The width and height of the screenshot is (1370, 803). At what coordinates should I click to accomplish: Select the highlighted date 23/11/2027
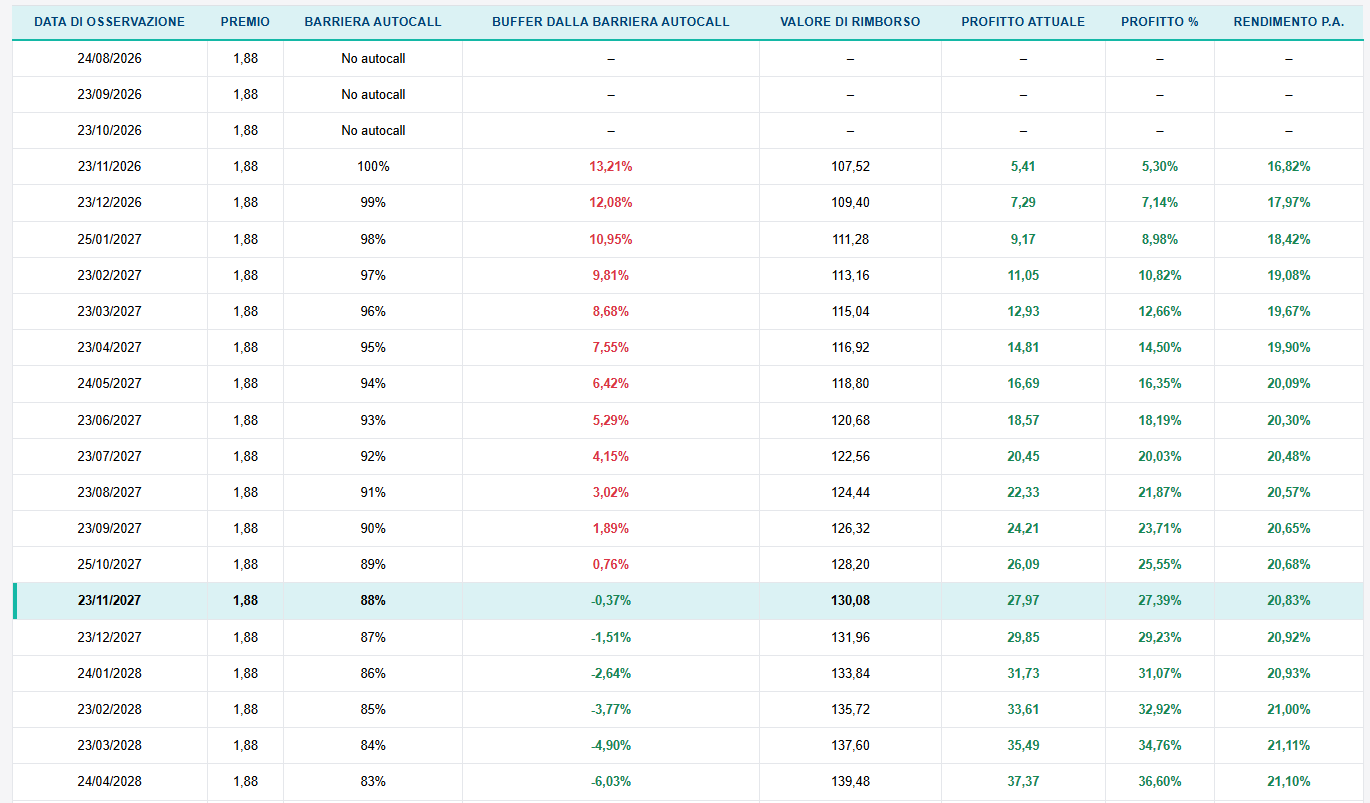click(x=109, y=600)
